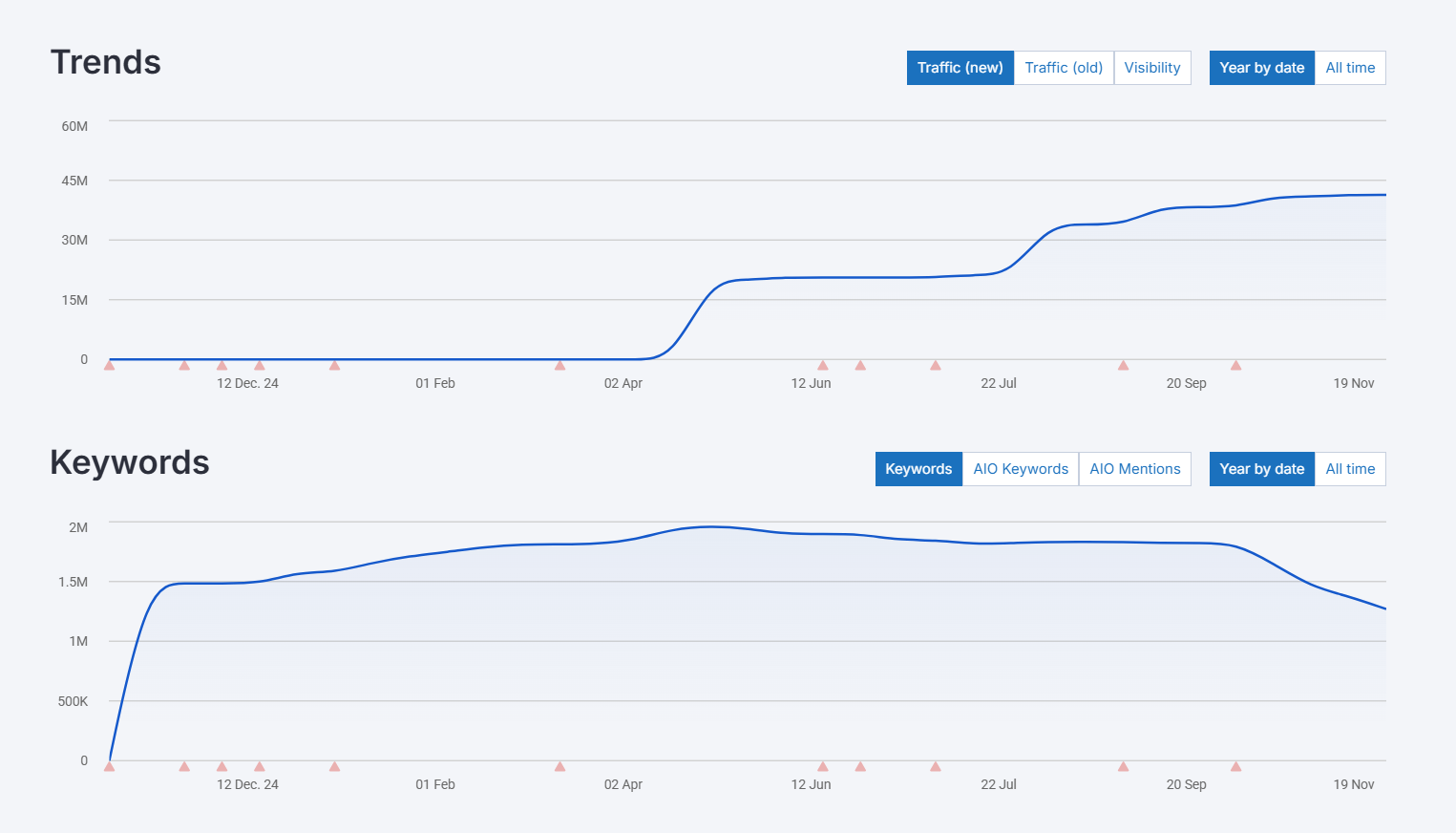Image resolution: width=1456 pixels, height=833 pixels.
Task: Switch Keywords chart to All time range
Action: tap(1350, 468)
